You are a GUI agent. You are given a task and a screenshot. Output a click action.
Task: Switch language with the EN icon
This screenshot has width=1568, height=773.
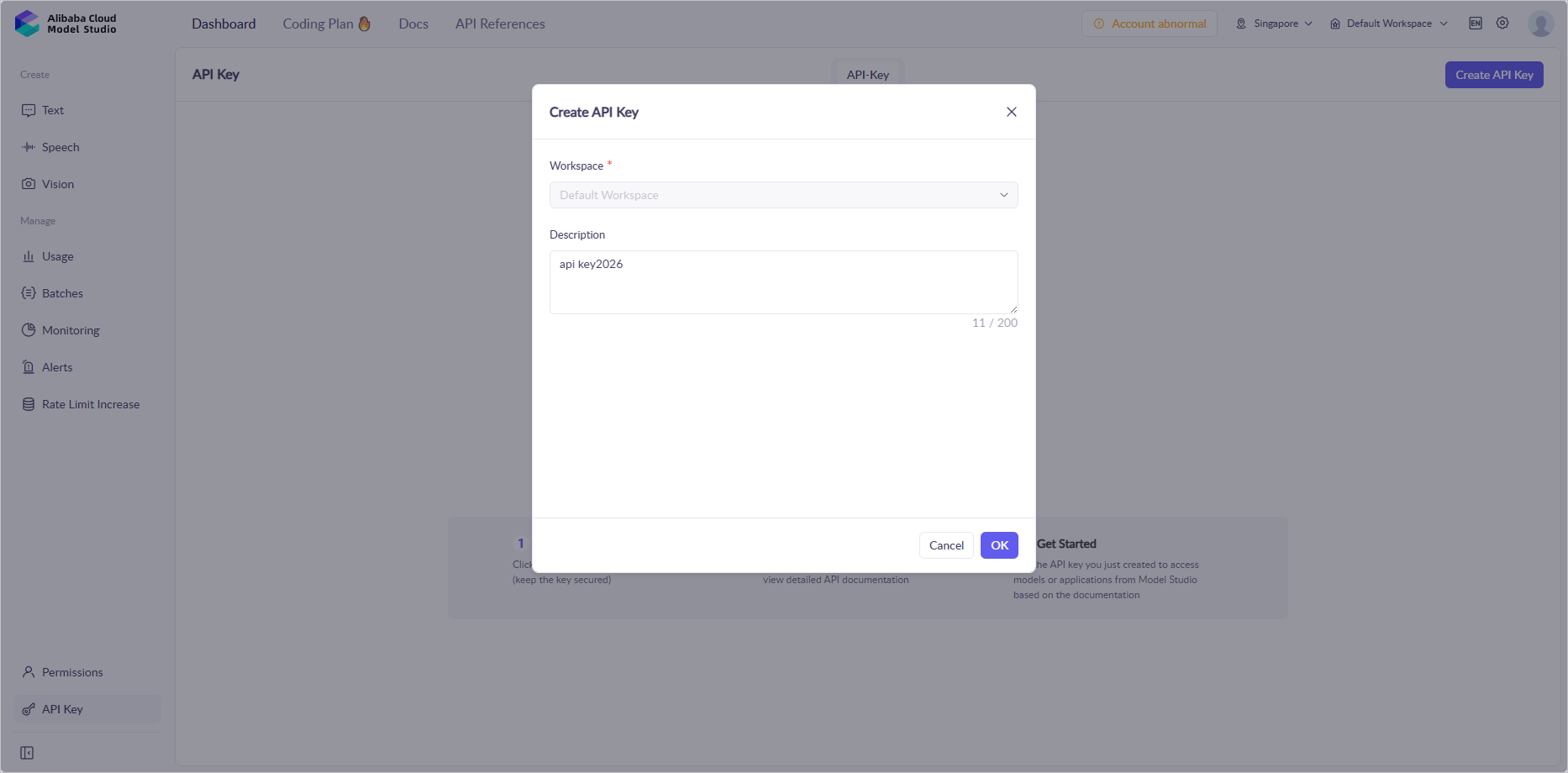(1476, 24)
